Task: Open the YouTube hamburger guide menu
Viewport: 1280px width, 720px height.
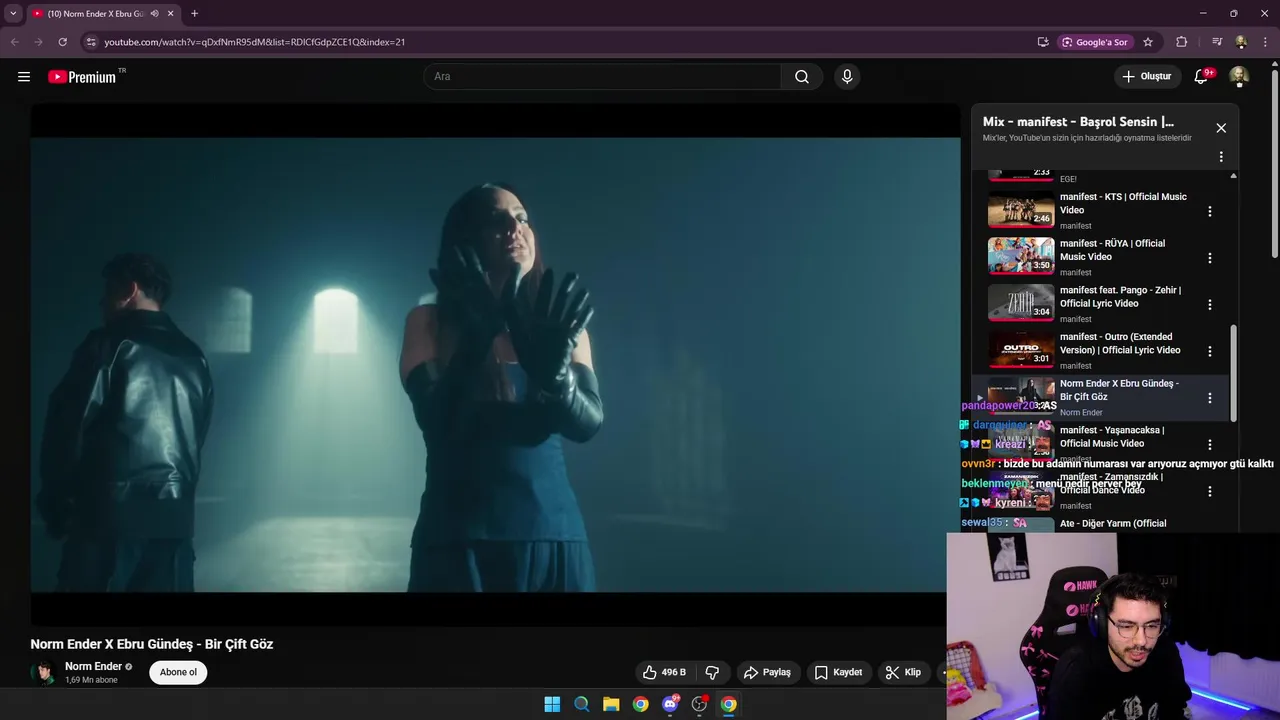Action: (24, 77)
